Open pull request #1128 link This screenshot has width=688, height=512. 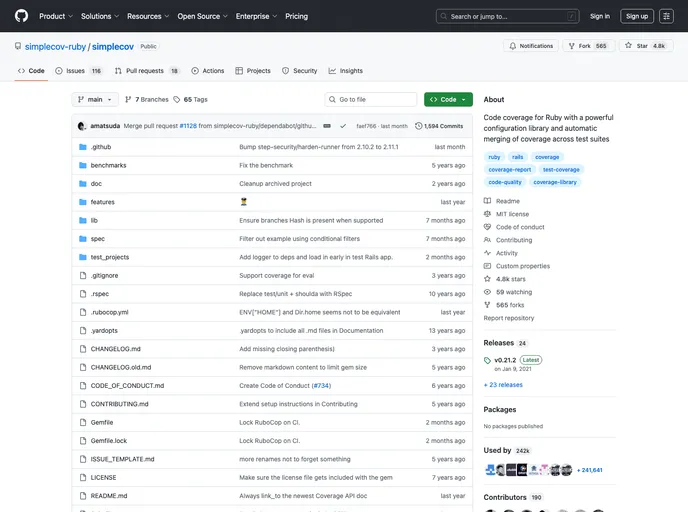(188, 126)
